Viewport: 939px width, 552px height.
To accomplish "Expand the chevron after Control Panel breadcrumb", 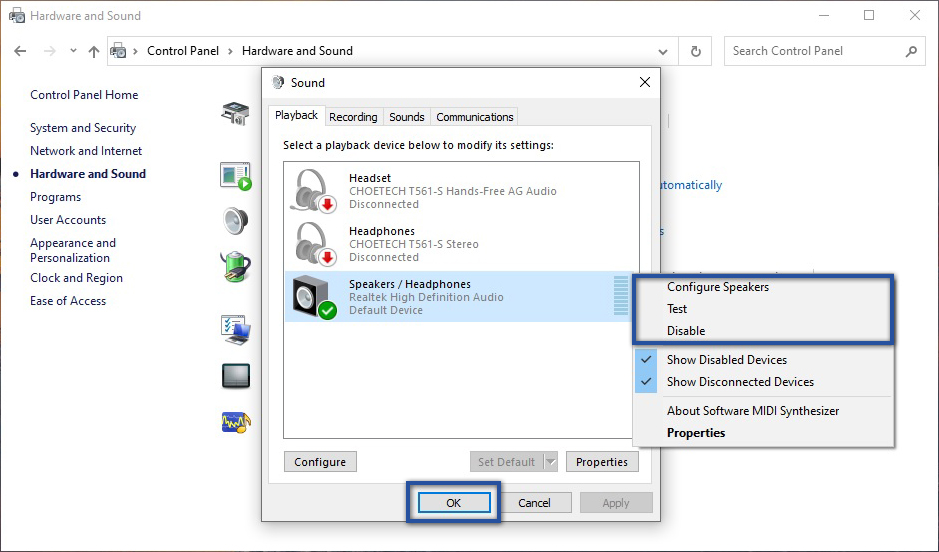I will coord(230,51).
